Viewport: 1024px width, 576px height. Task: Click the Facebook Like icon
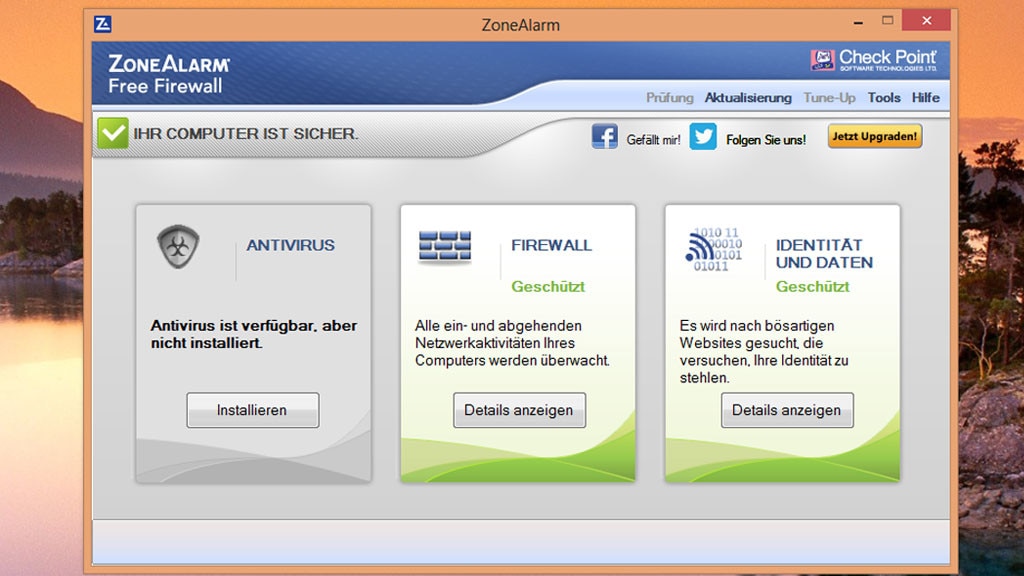[605, 136]
